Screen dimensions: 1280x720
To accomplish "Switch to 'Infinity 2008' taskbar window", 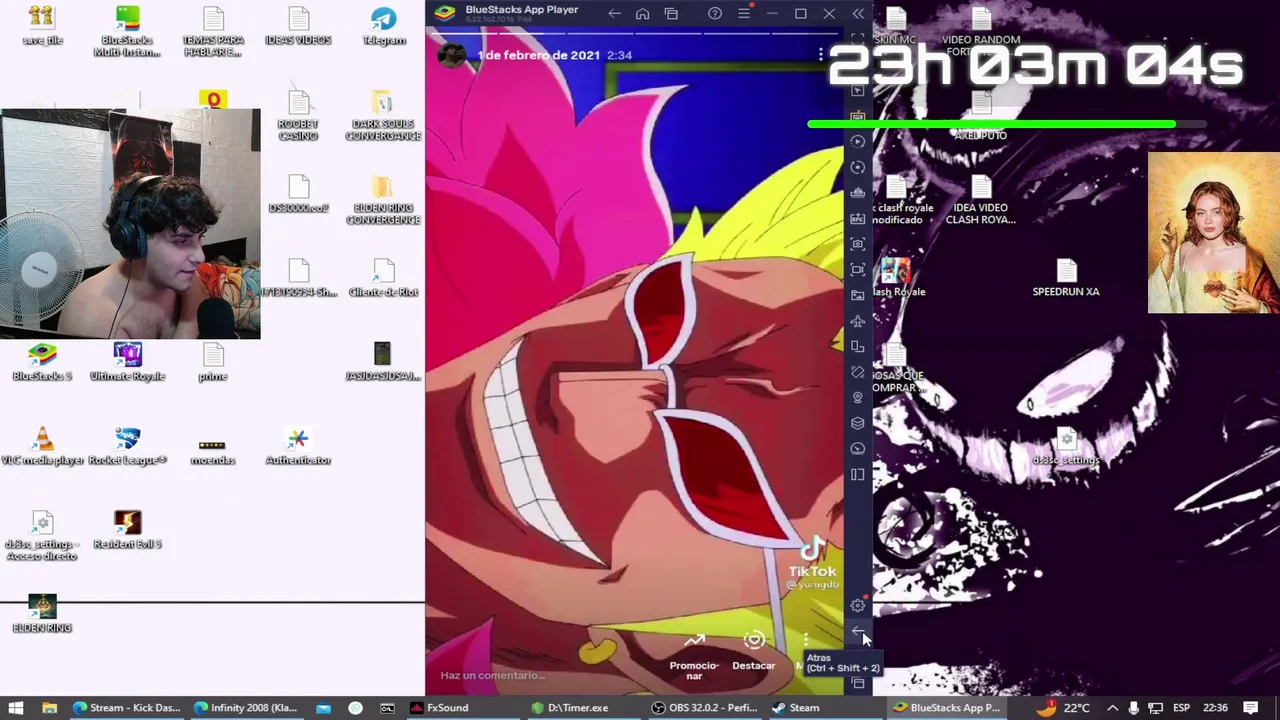I will (x=246, y=708).
